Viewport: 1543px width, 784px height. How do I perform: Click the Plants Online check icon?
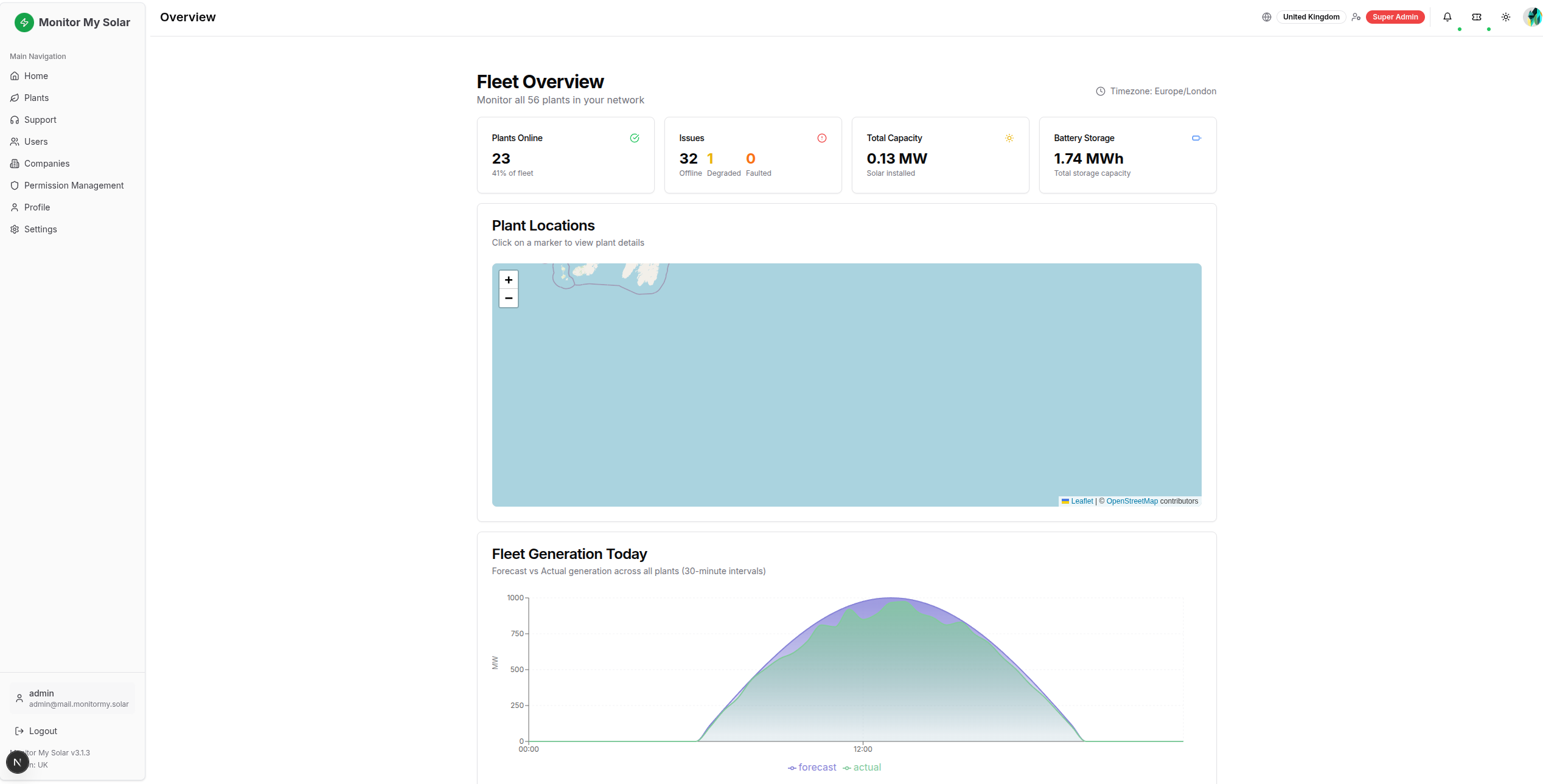[x=635, y=138]
